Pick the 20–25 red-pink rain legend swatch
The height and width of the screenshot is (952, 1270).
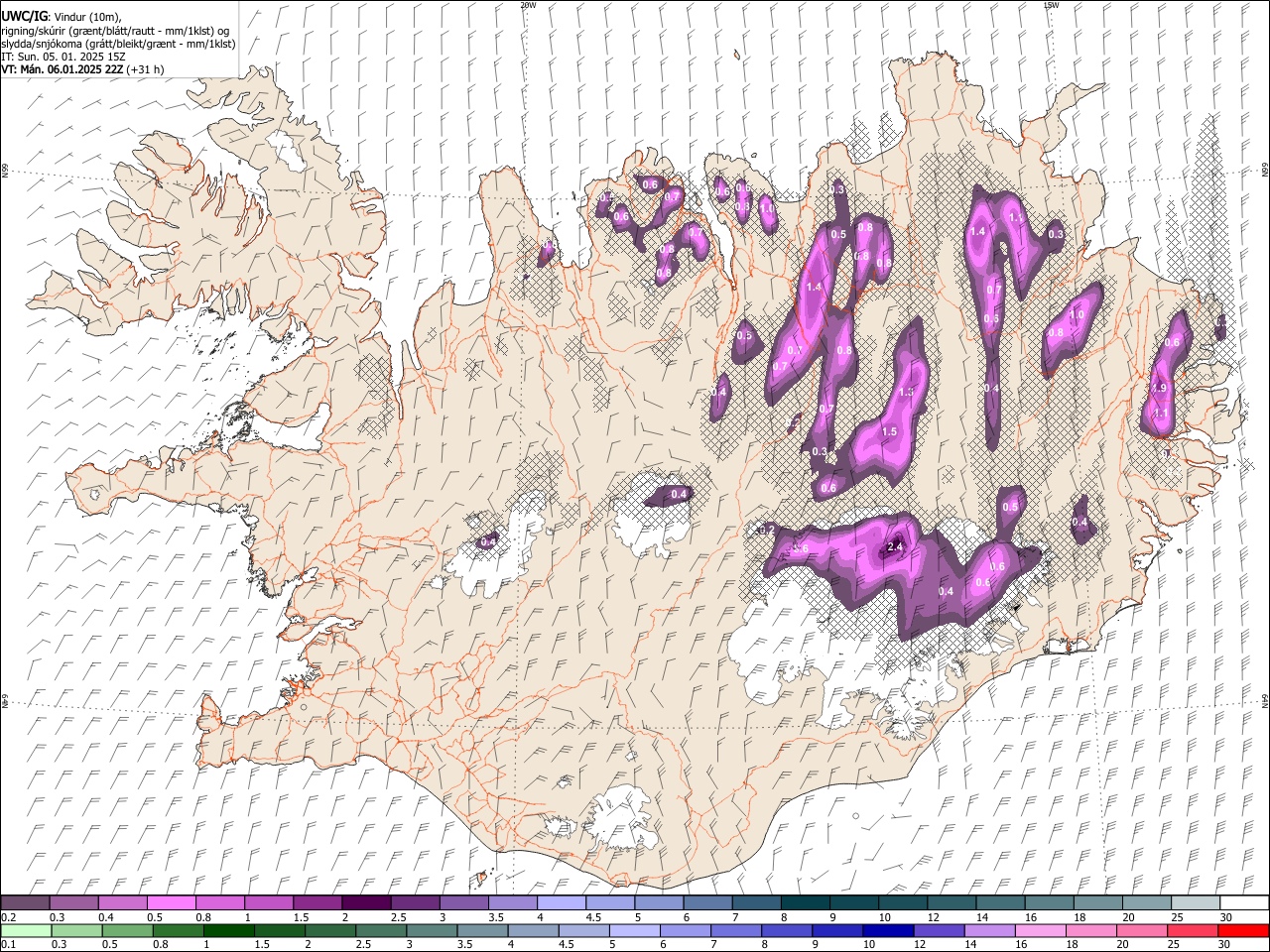(1142, 931)
